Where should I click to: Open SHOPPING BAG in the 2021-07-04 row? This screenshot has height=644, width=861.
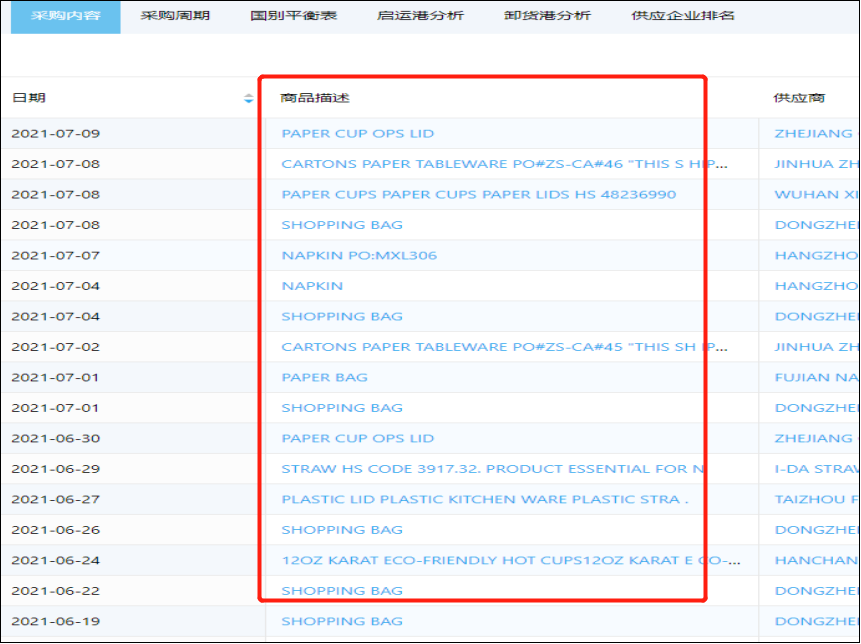342,317
